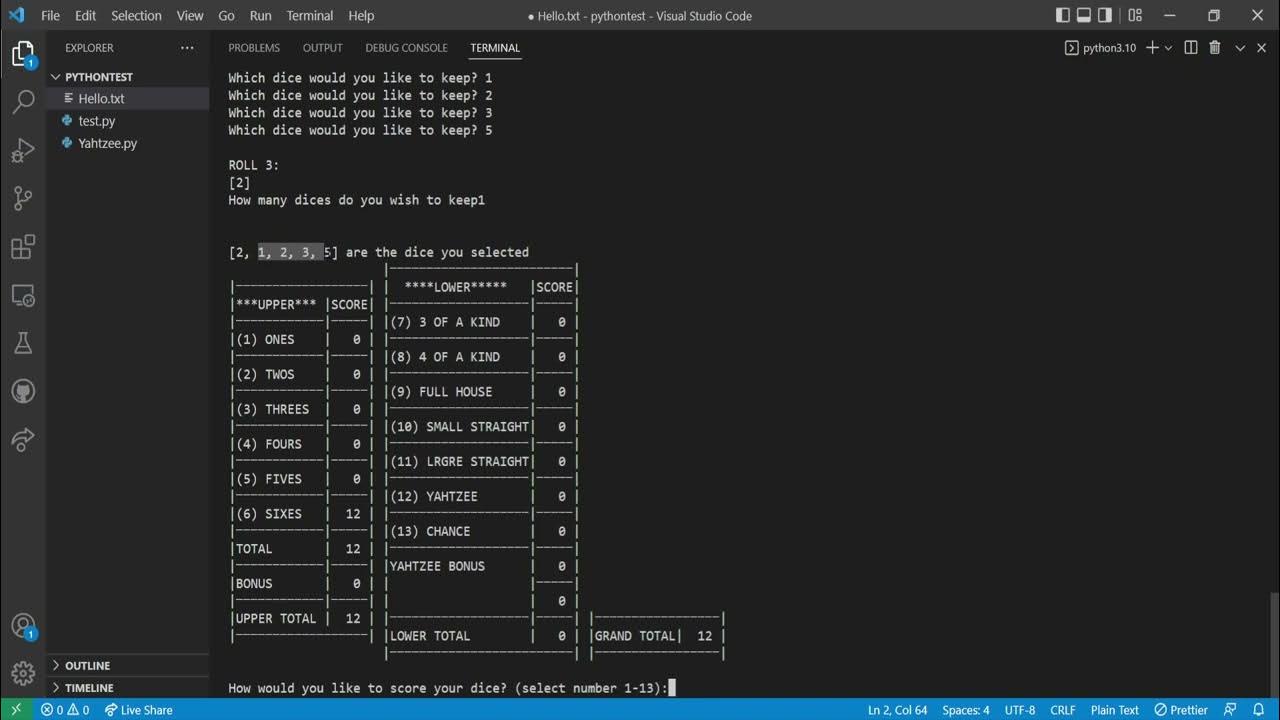Open the Selection menu
This screenshot has width=1280, height=720.
136,15
